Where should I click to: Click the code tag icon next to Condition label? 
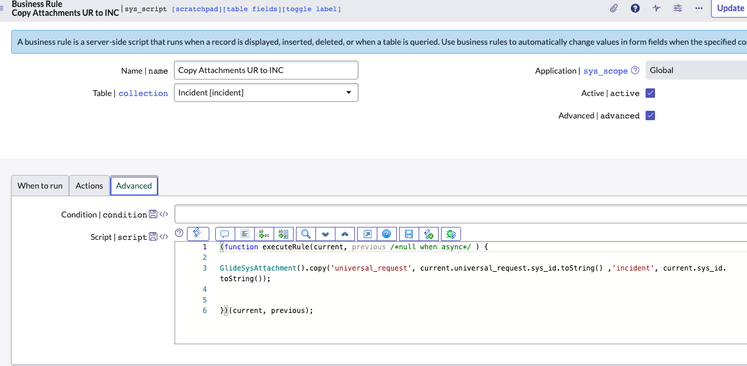pos(163,214)
